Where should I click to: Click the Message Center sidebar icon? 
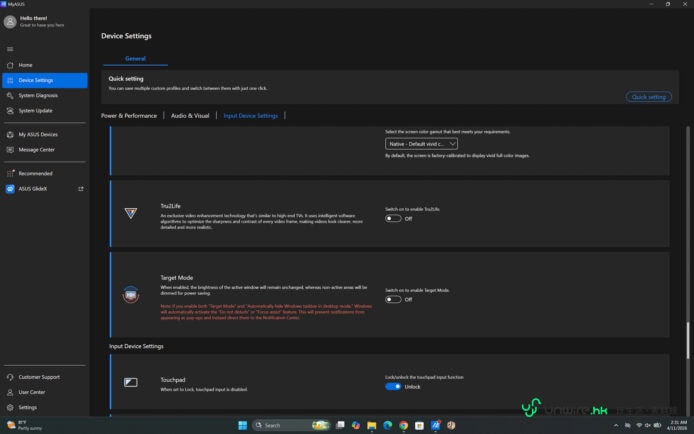point(10,150)
